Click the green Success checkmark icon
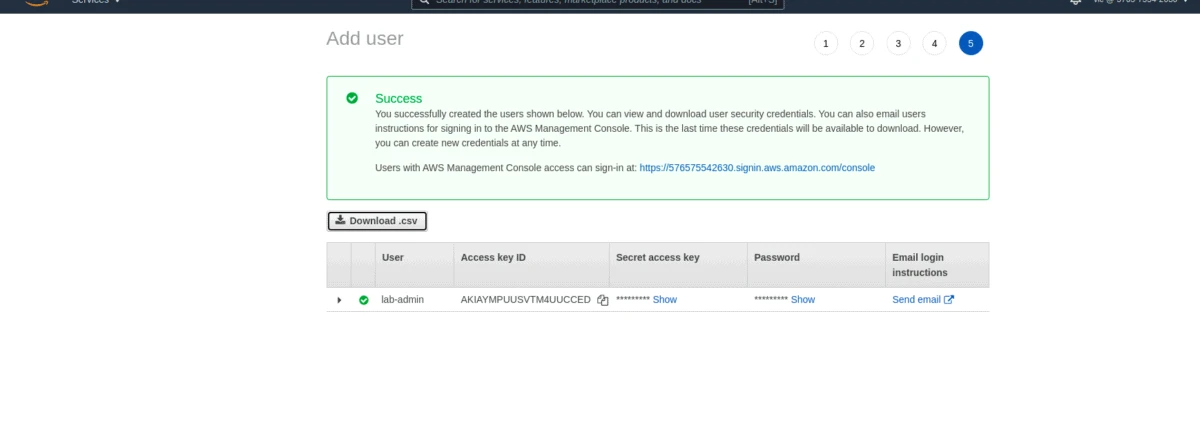 [x=352, y=98]
